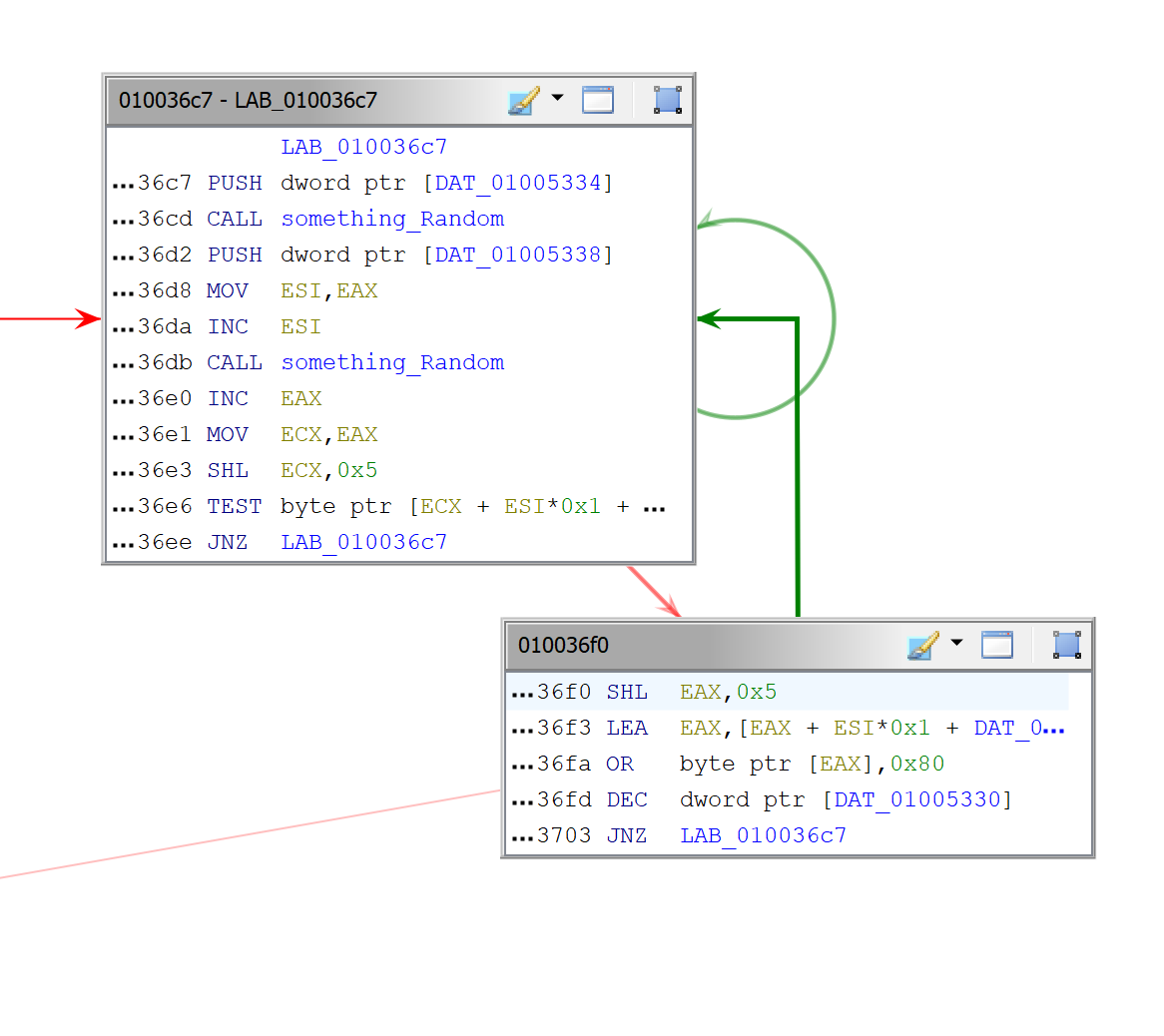Click the PUSH mnemonic at address 36d2
The width and height of the screenshot is (1164, 1036).
pos(235,255)
